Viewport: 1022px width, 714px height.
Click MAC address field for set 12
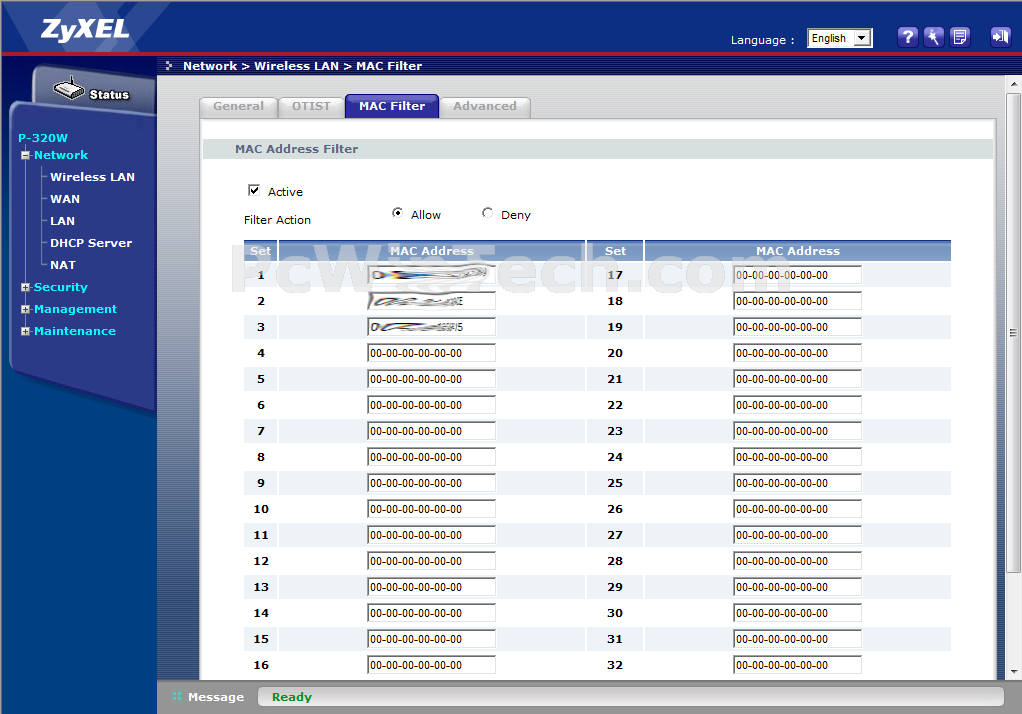pos(431,561)
